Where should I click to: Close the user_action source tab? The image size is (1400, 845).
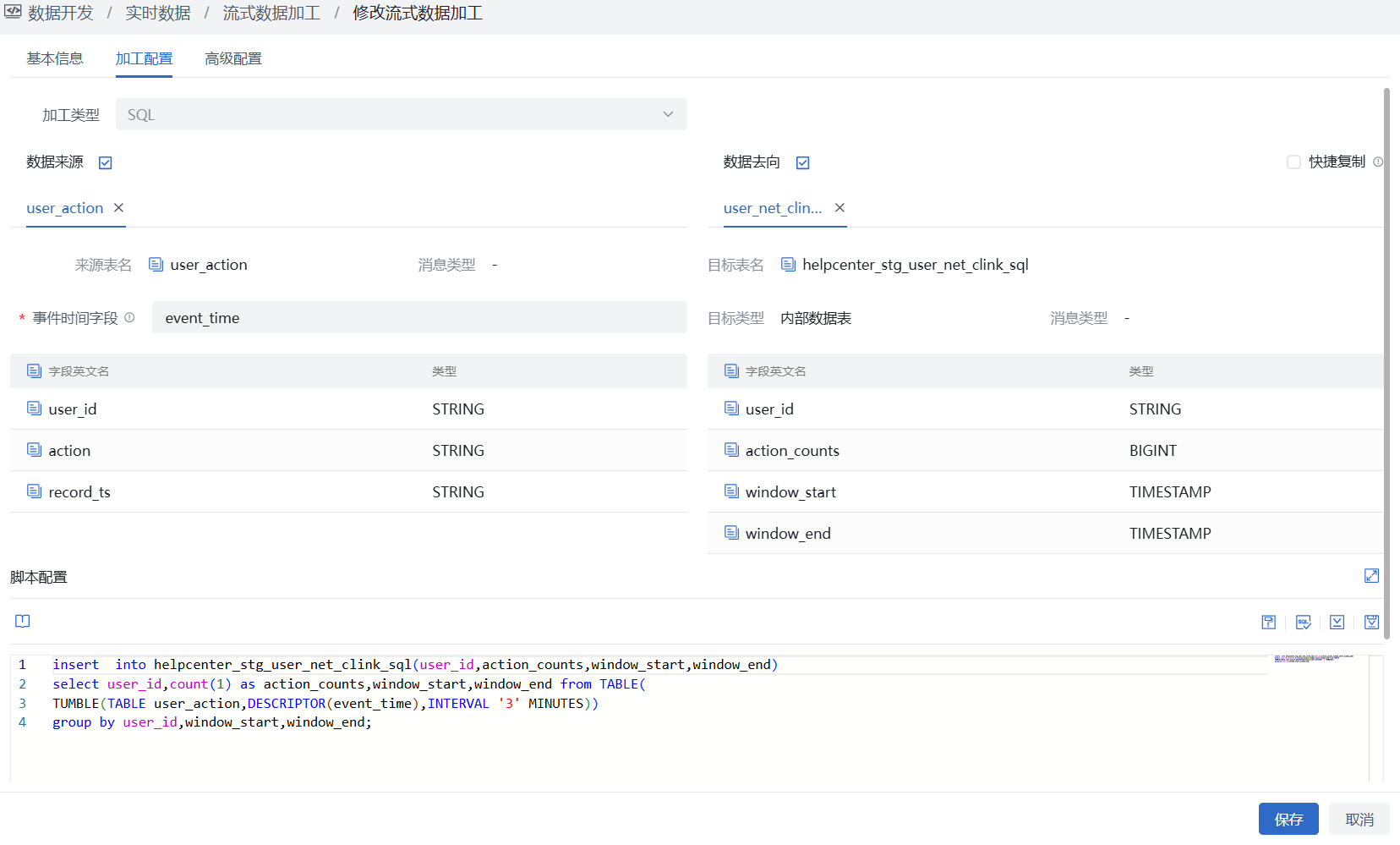pos(118,207)
